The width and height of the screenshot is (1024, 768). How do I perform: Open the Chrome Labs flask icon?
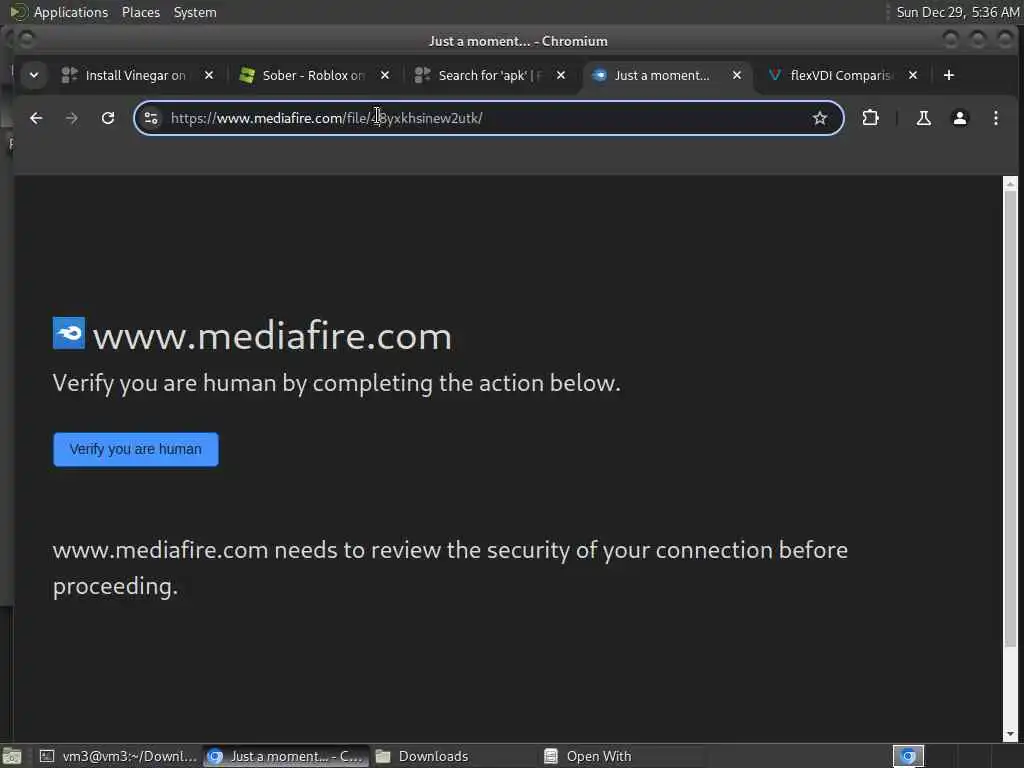[923, 118]
